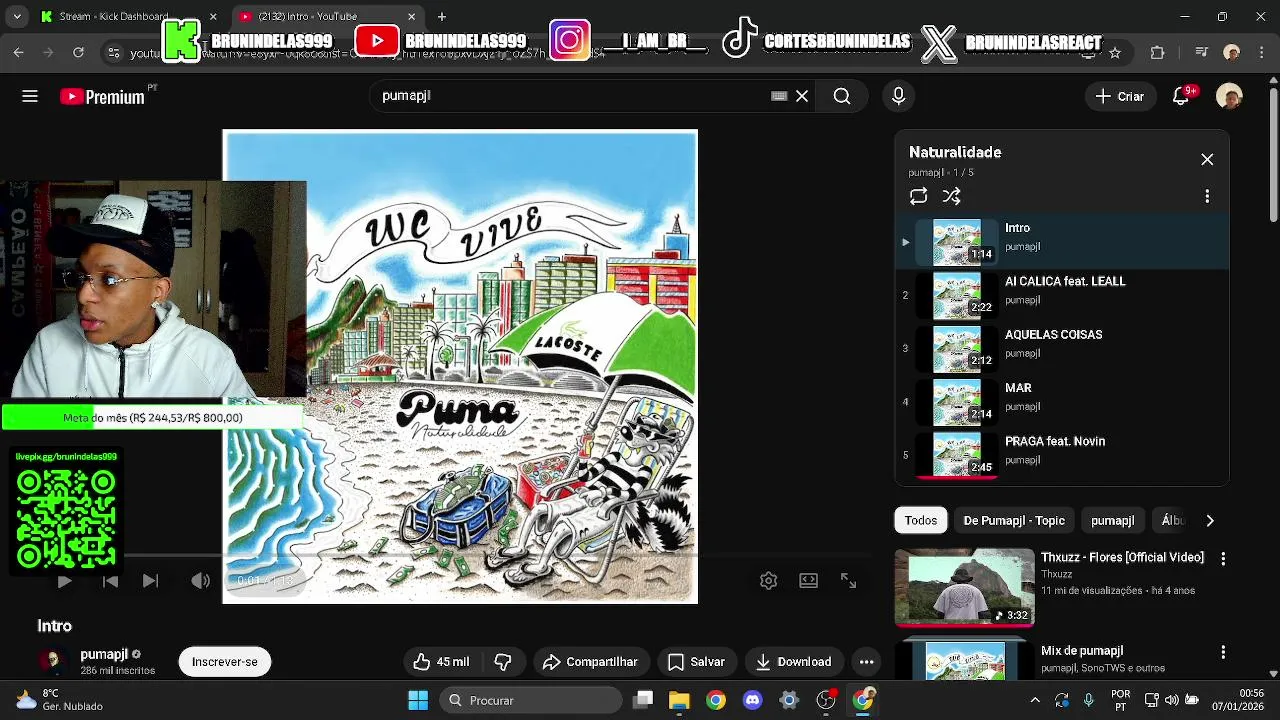Open the account avatar menu
Image resolution: width=1280 pixels, height=720 pixels.
pyautogui.click(x=1229, y=96)
